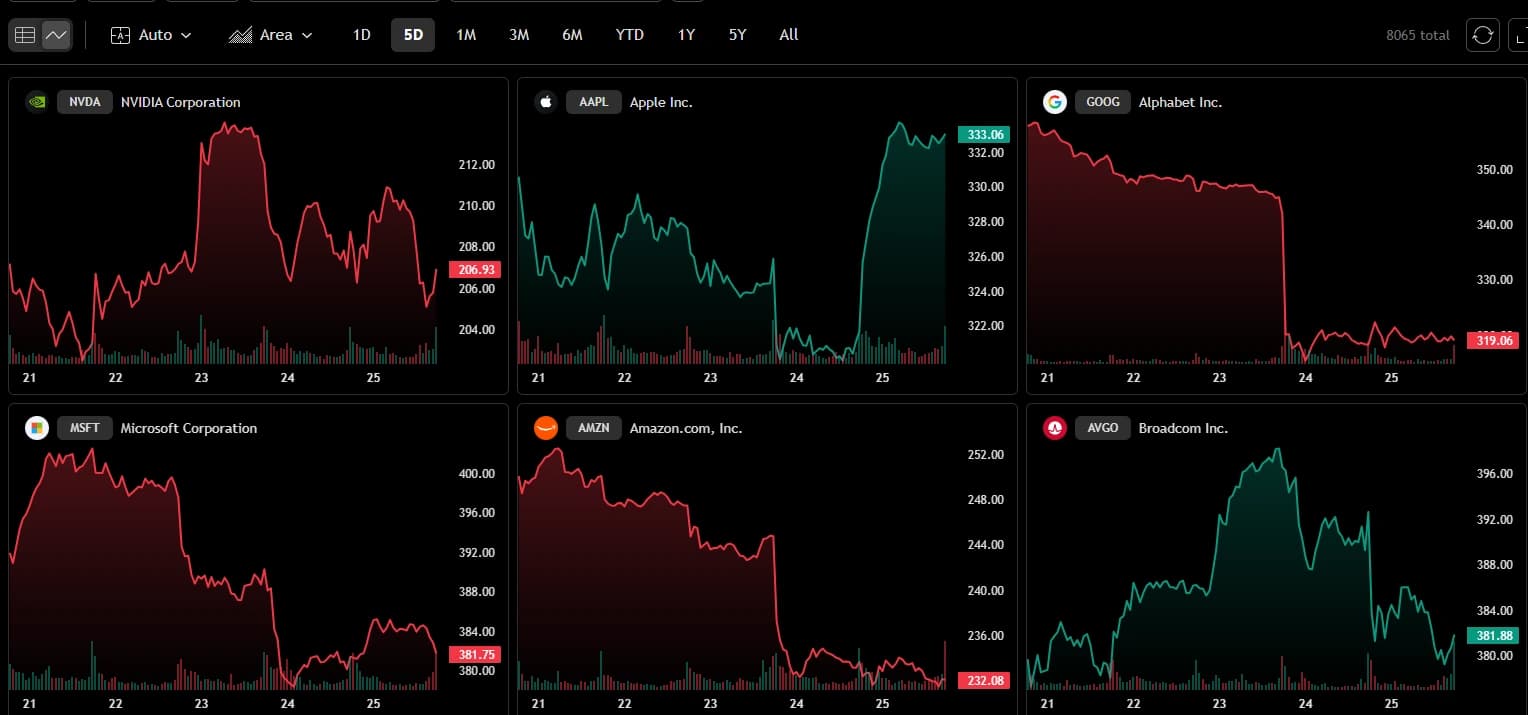Select the 1M time range
Viewport: 1528px width, 715px height.
[x=466, y=35]
